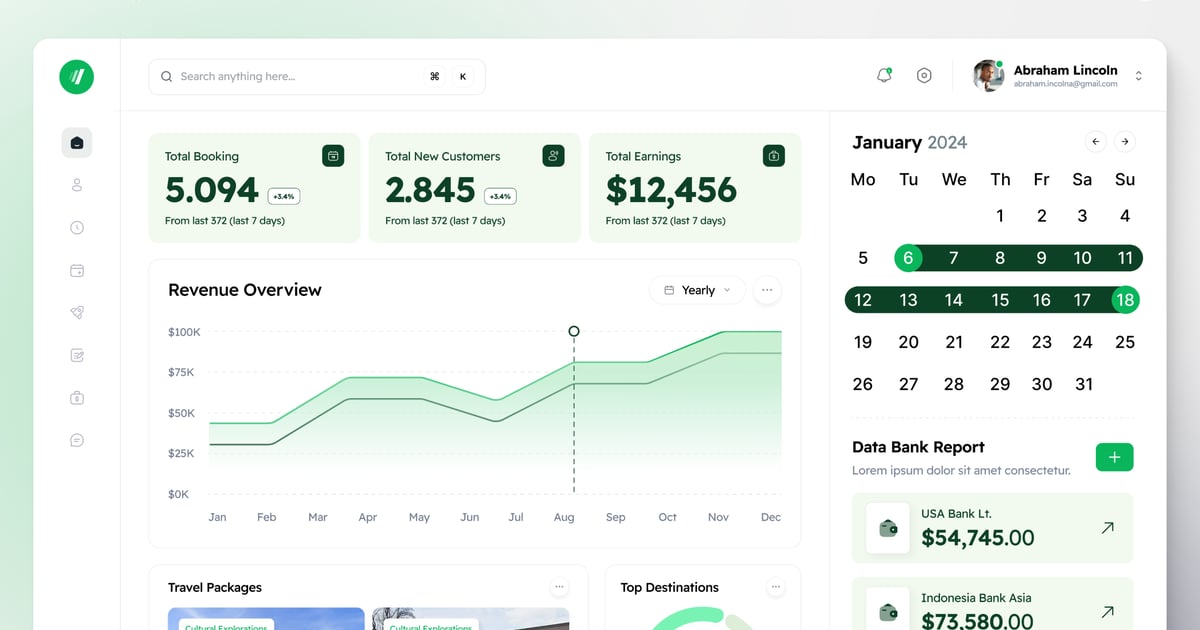Click the $54,745.00 balance
The height and width of the screenshot is (630, 1200).
pyautogui.click(x=978, y=538)
